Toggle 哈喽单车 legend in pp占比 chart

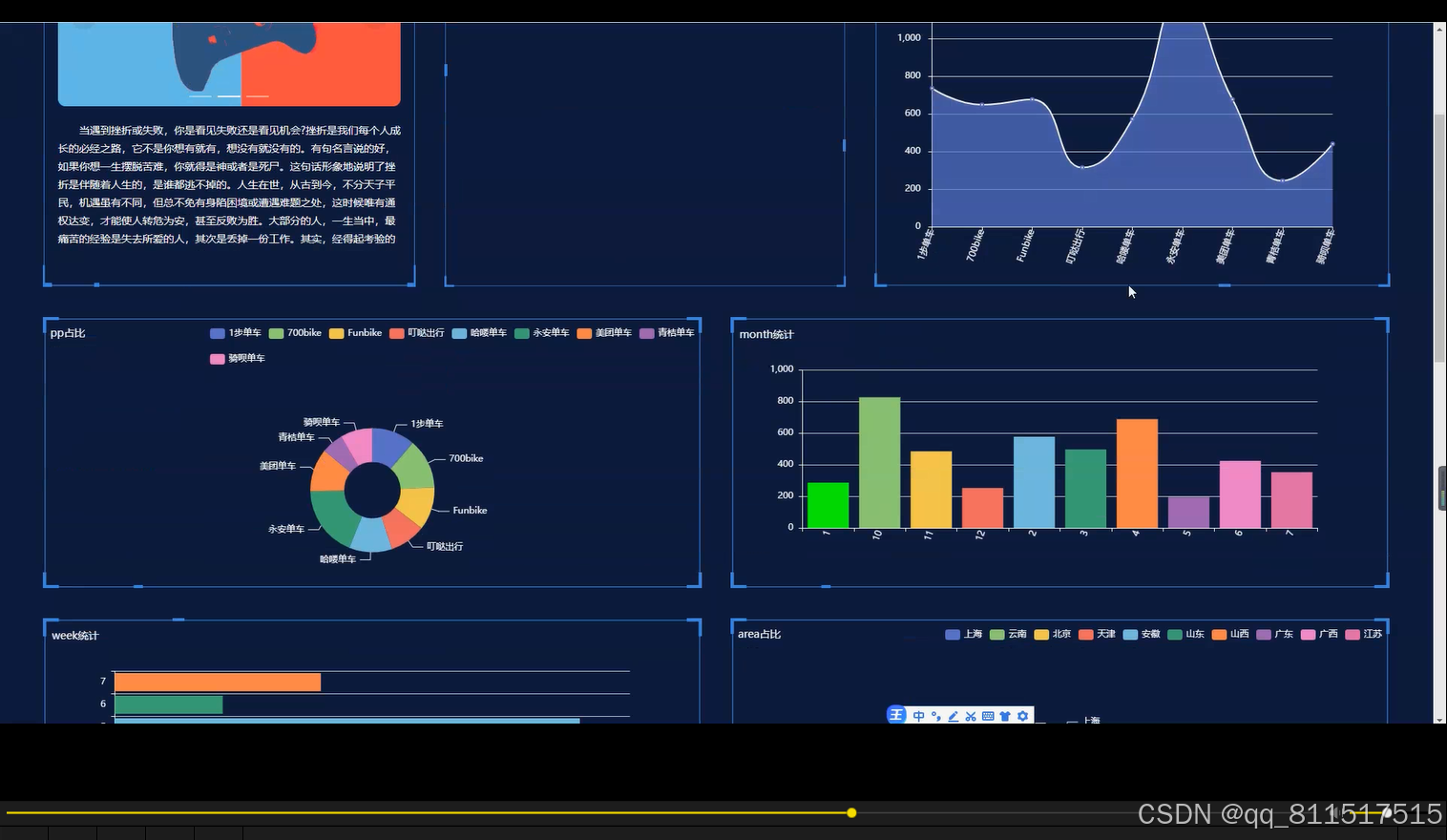tap(479, 333)
